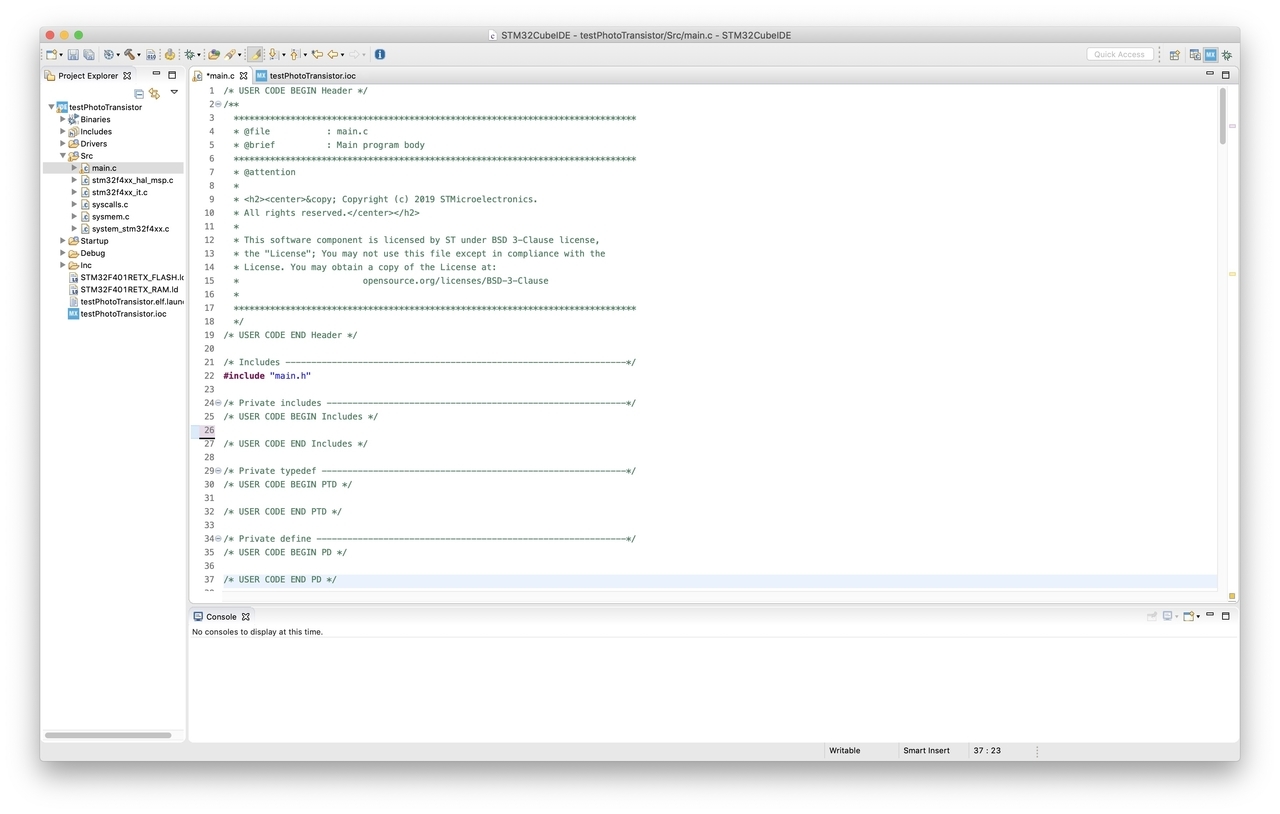
Task: Click the editor vertical scrollbar thumb
Action: 1222,116
